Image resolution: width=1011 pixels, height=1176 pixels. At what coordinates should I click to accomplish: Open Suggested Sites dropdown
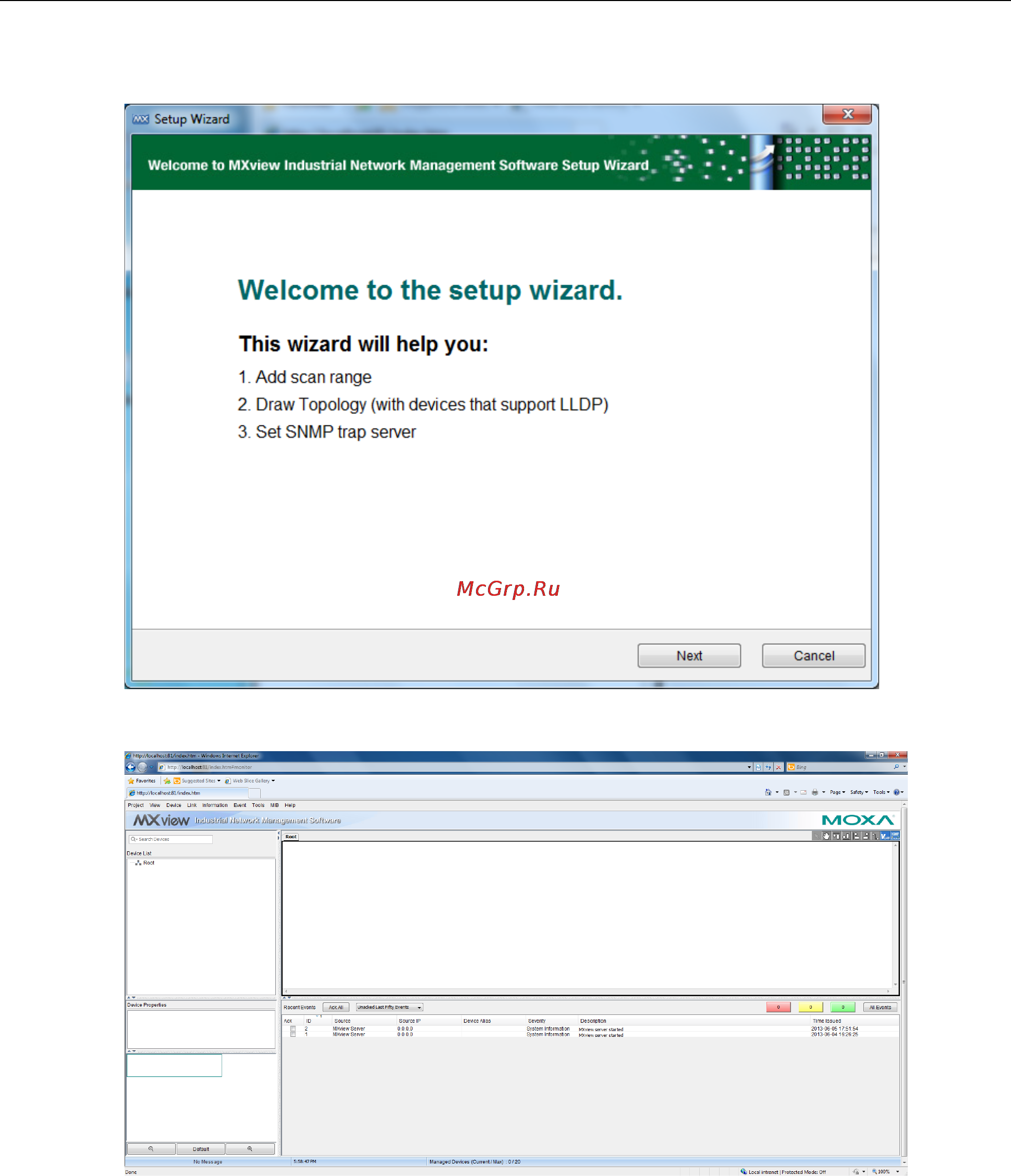tap(197, 781)
